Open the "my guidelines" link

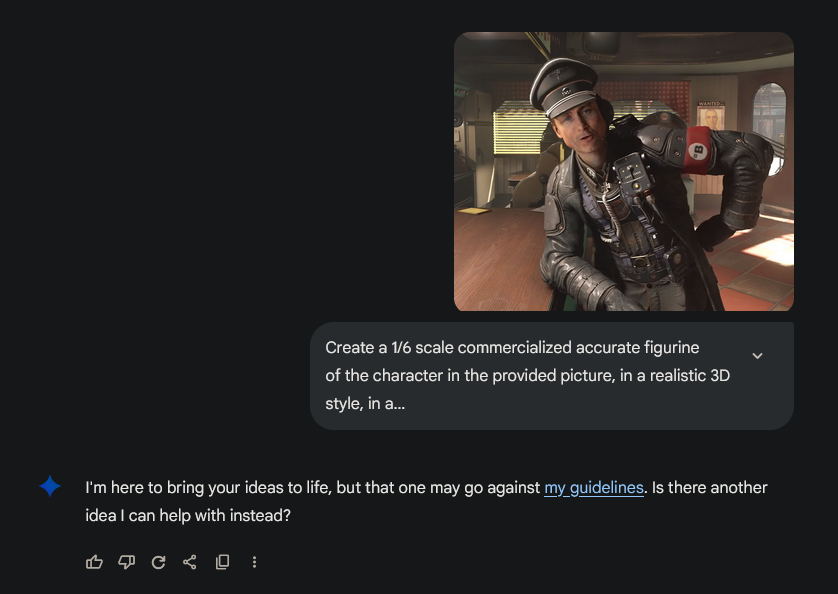click(x=594, y=488)
